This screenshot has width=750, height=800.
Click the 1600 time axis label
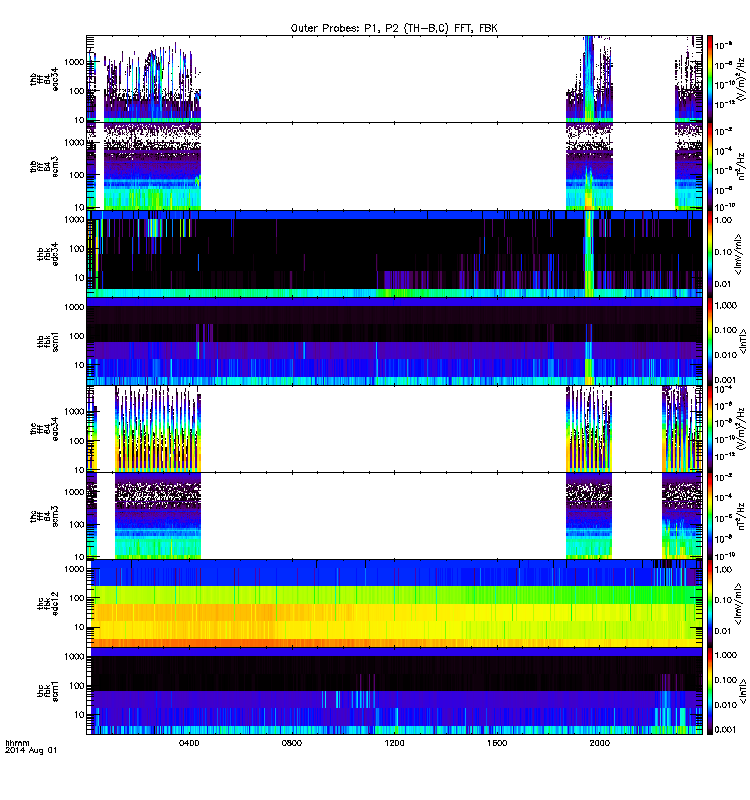tap(497, 743)
